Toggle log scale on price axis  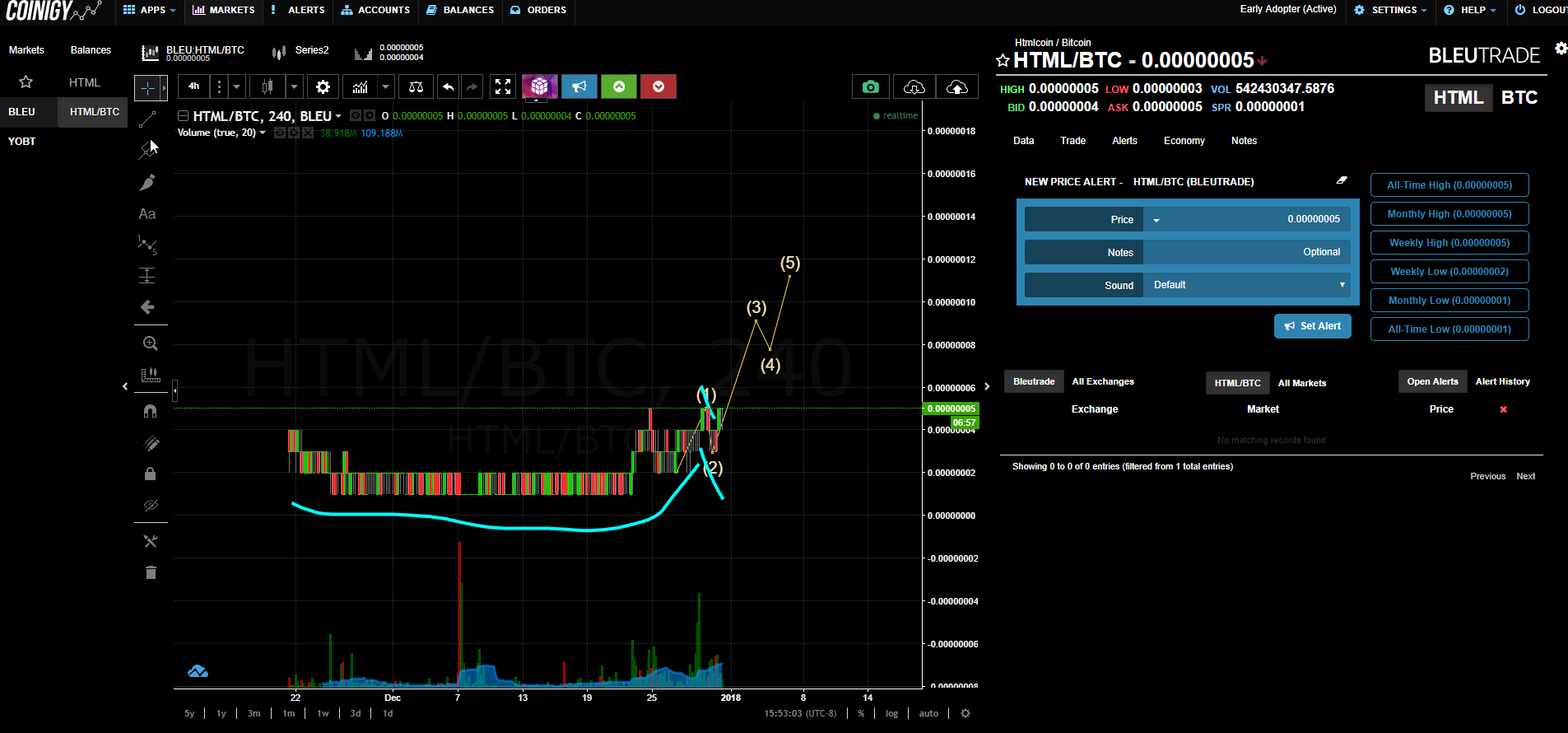pyautogui.click(x=891, y=713)
